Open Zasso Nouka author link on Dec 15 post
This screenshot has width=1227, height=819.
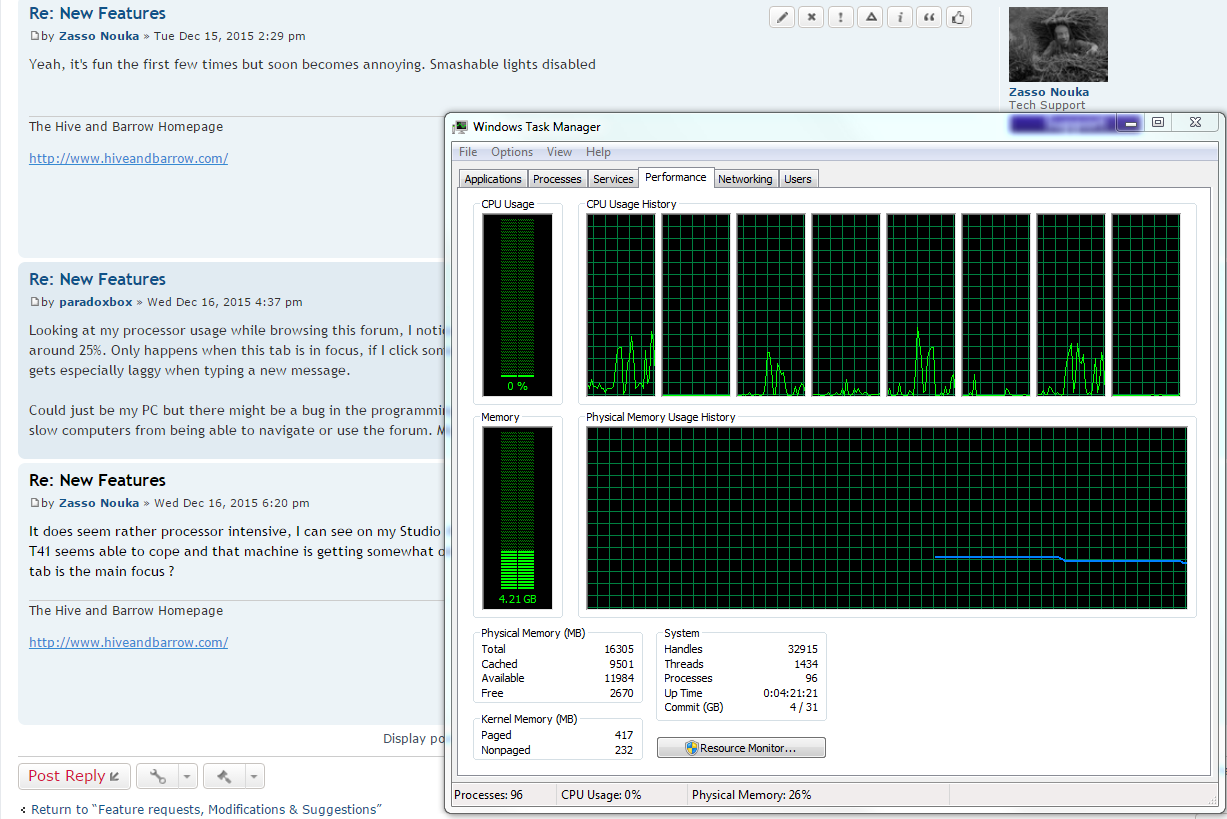(99, 36)
